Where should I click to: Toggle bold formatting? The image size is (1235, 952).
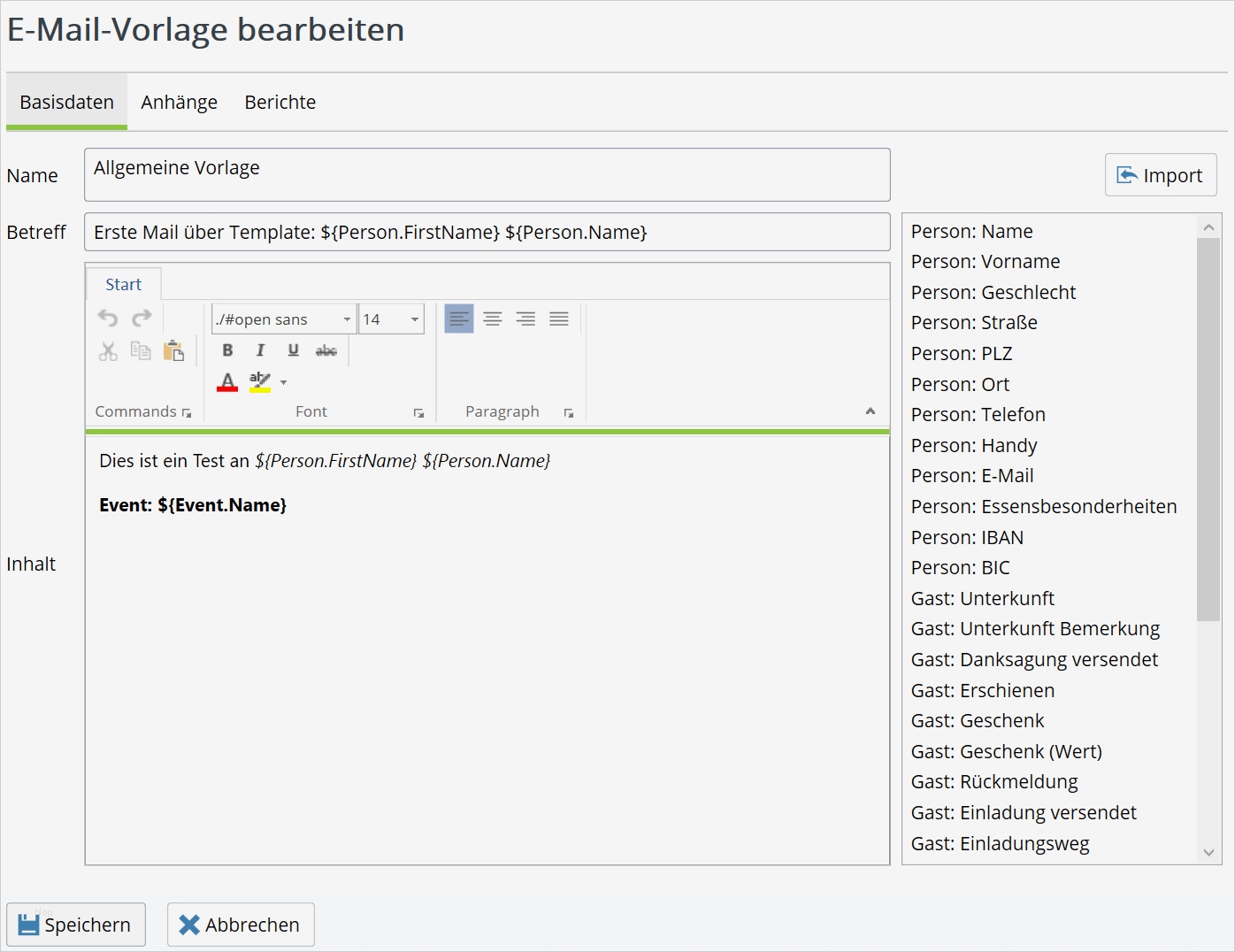227,350
